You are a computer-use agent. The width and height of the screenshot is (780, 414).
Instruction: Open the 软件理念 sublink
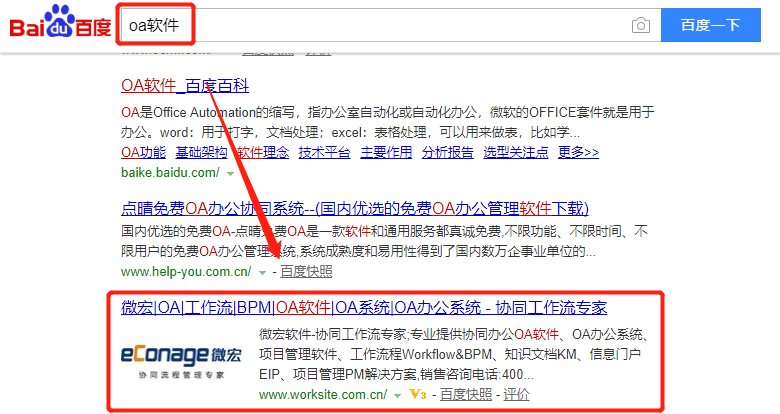[263, 152]
